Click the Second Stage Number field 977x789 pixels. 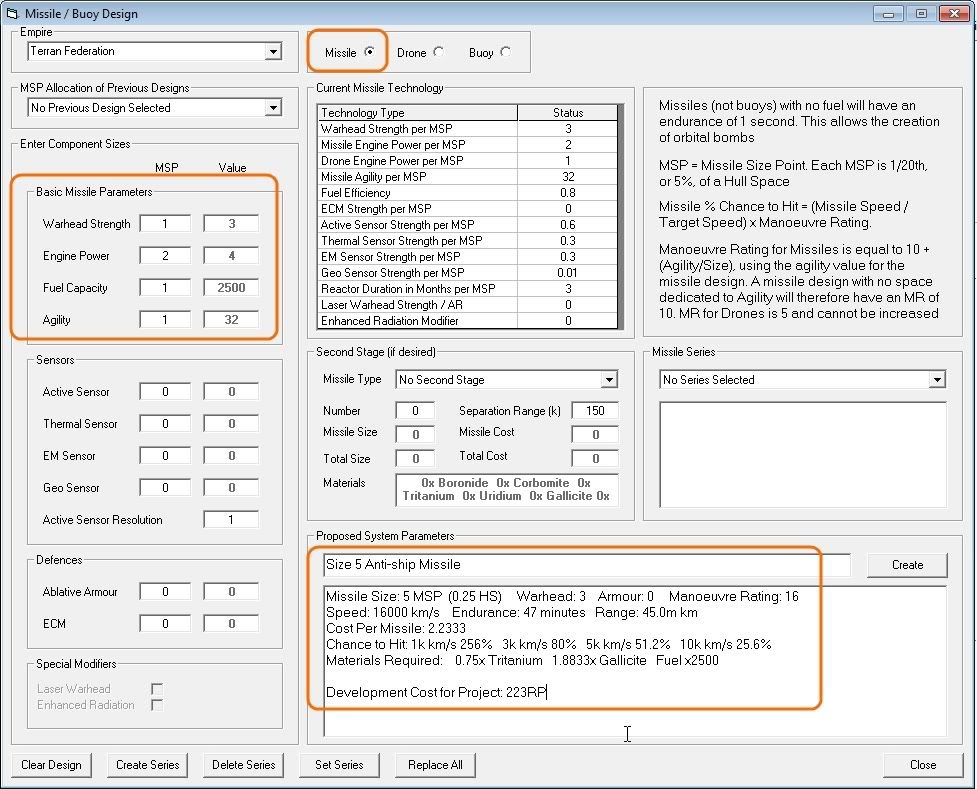415,411
